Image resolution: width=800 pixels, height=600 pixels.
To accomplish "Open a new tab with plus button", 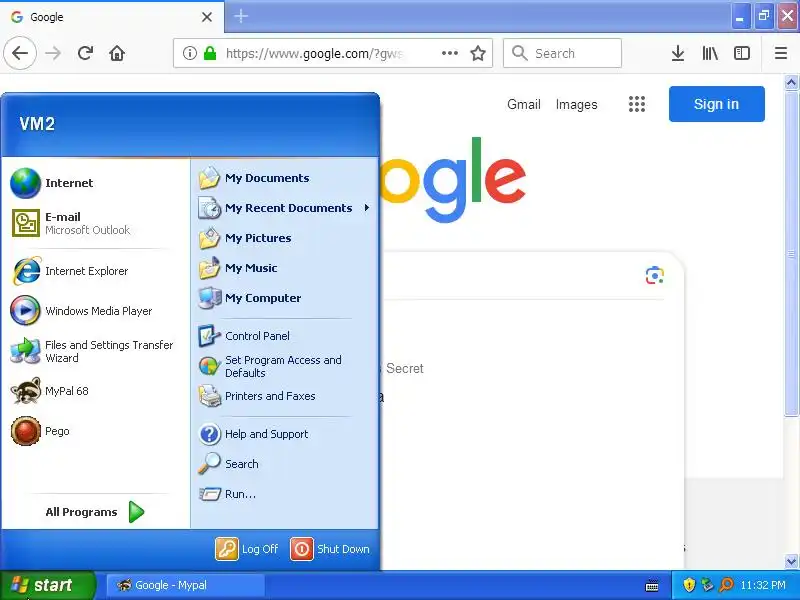I will tap(241, 16).
